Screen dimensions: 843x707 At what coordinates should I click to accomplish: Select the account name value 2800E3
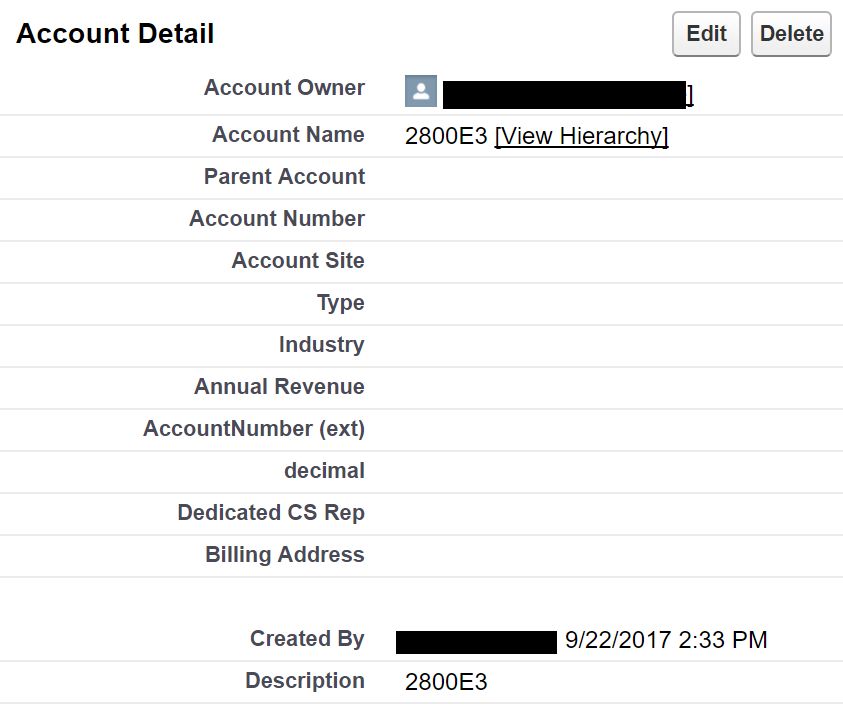(446, 136)
